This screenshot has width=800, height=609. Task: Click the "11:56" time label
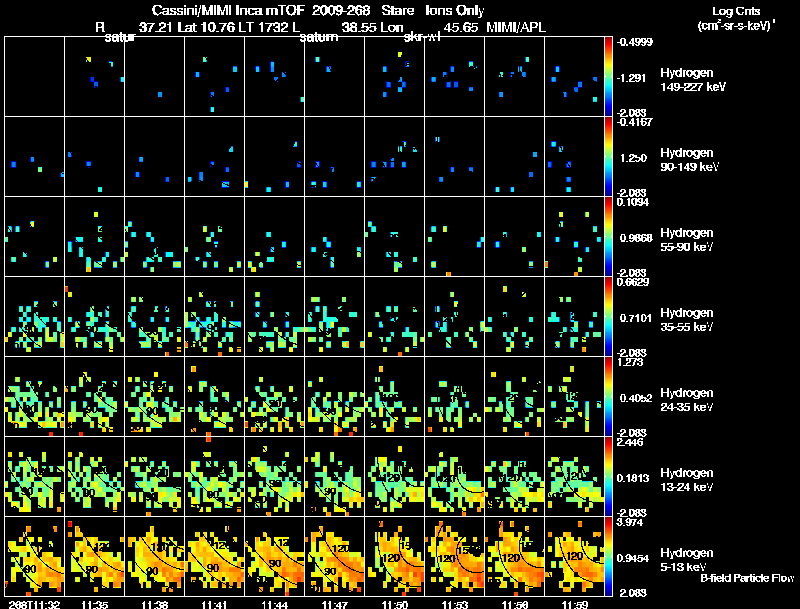tap(514, 604)
